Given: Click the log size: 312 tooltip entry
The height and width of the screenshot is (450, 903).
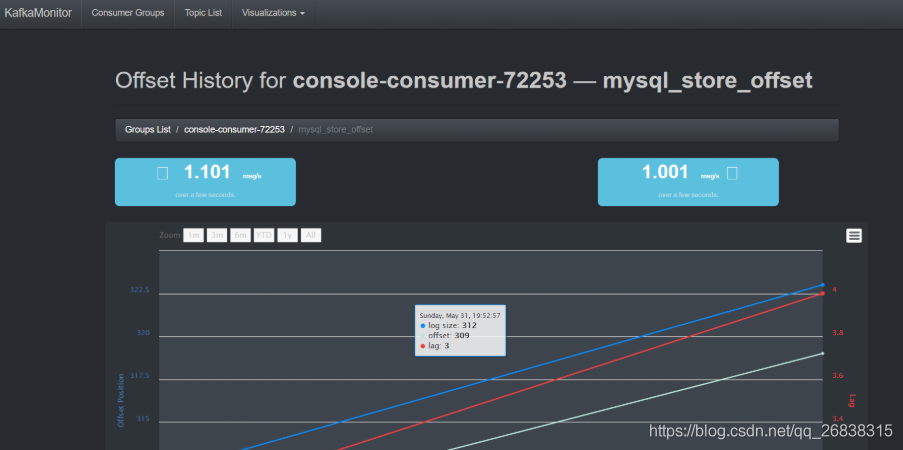Looking at the screenshot, I should (x=449, y=326).
